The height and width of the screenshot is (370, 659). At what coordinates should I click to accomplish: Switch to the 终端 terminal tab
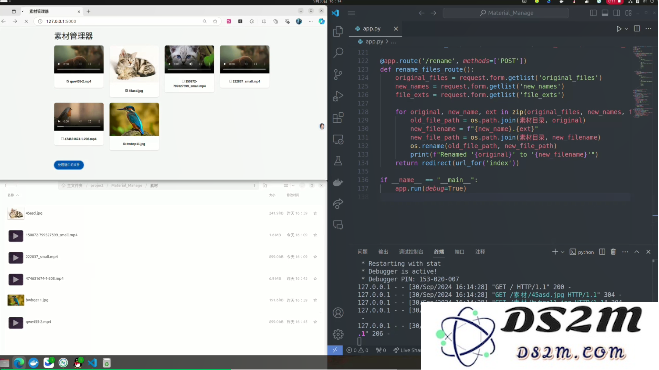click(x=439, y=252)
